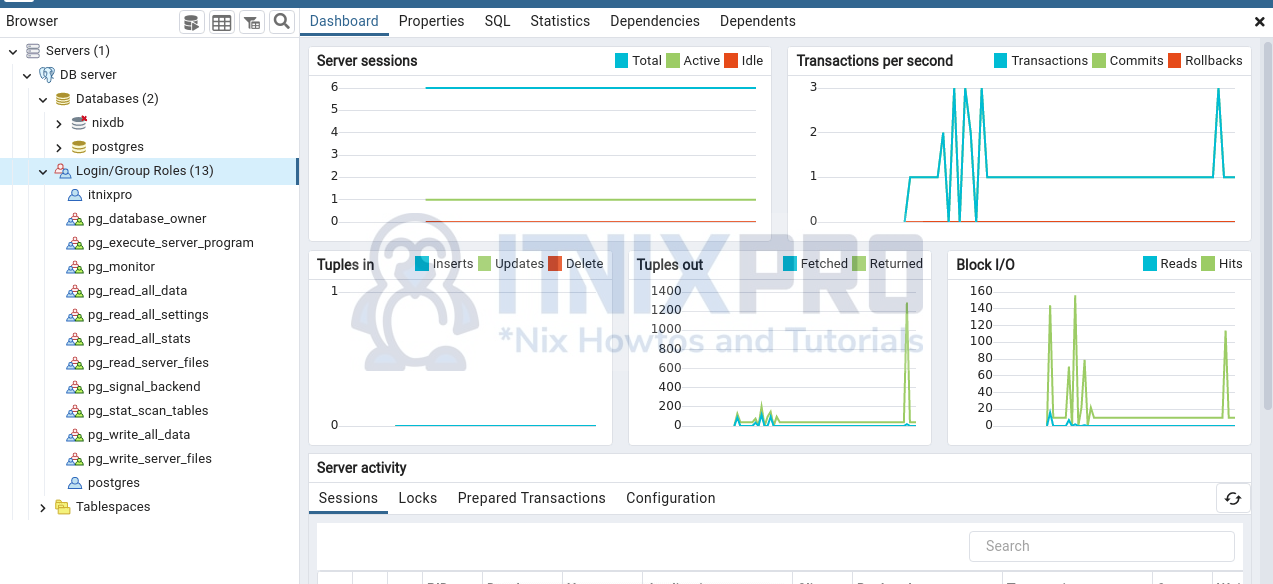Image resolution: width=1273 pixels, height=584 pixels.
Task: Close the dashboard panel with X
Action: click(x=1259, y=21)
